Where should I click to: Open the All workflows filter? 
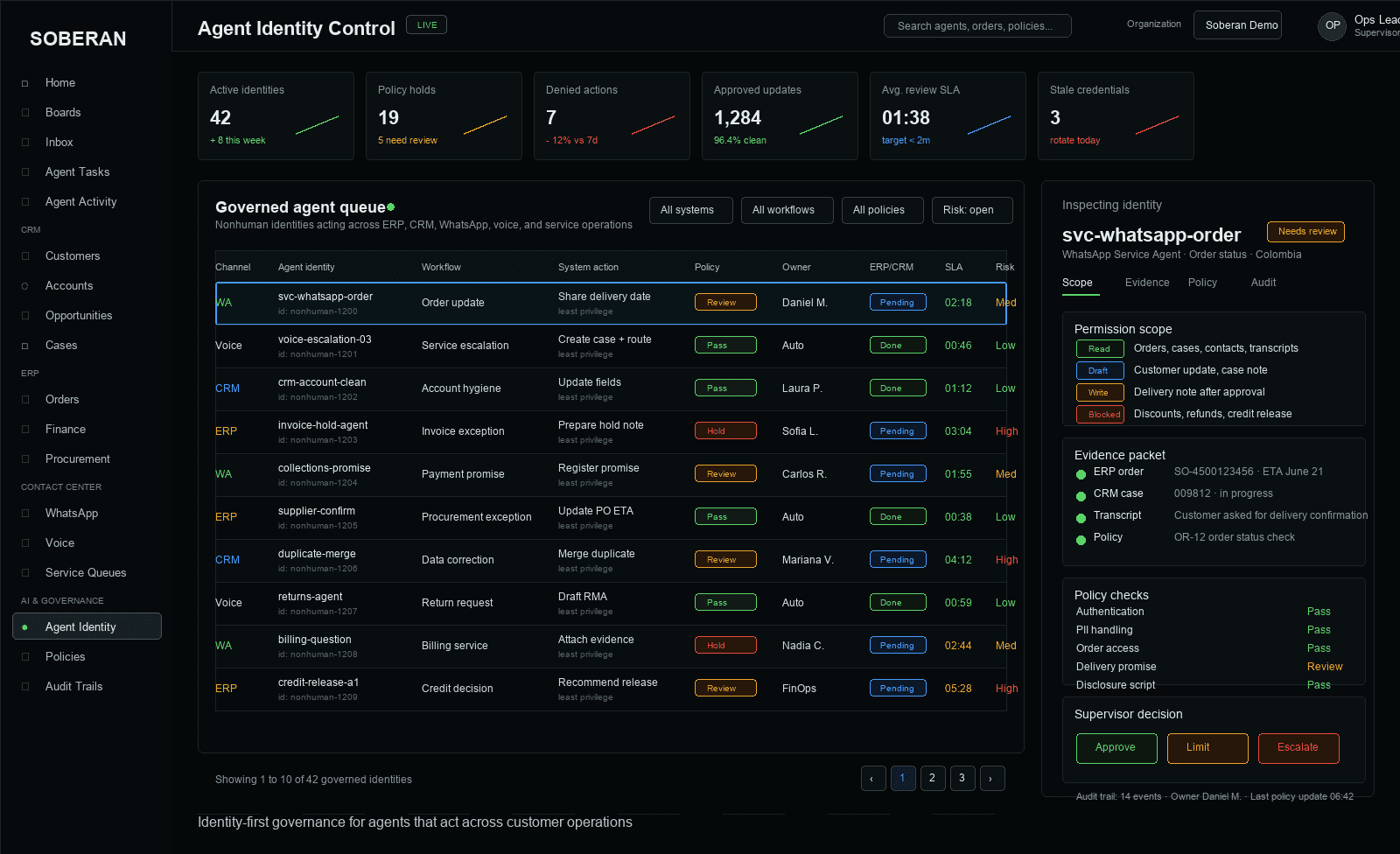[787, 210]
